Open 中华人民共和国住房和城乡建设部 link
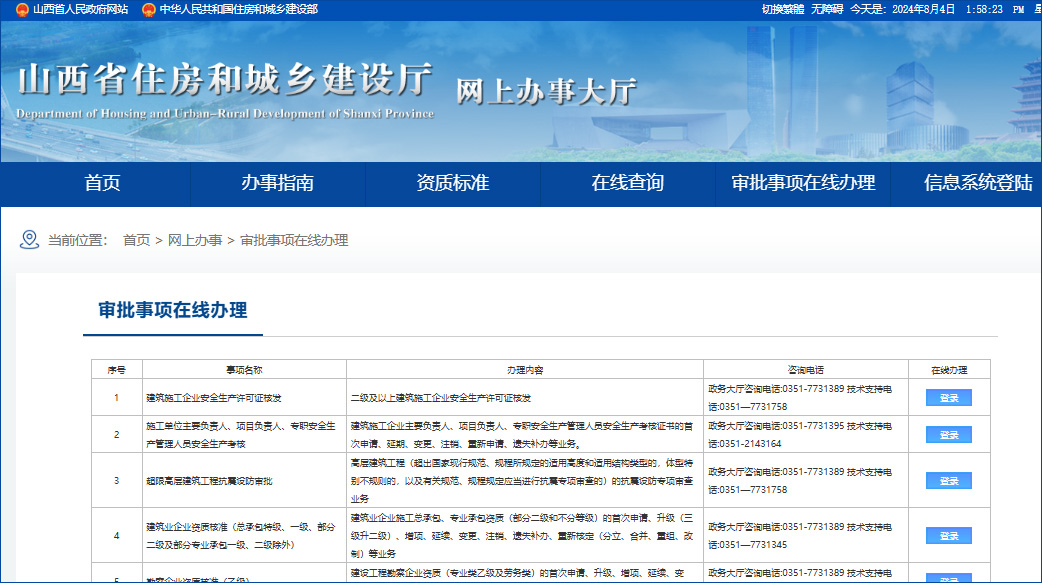Image resolution: width=1042 pixels, height=583 pixels. coord(239,9)
